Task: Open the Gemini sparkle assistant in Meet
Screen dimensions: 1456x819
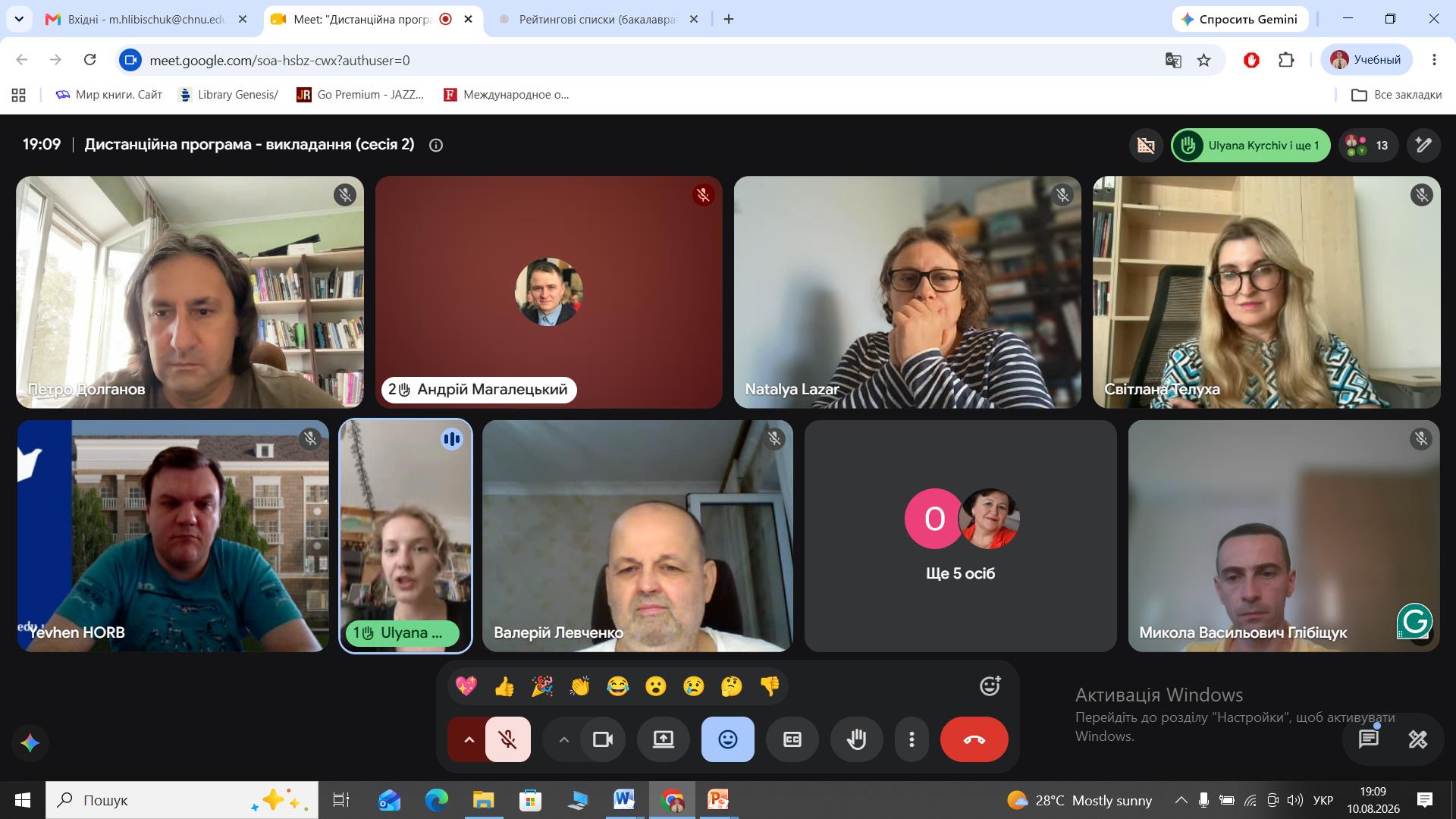Action: click(30, 742)
